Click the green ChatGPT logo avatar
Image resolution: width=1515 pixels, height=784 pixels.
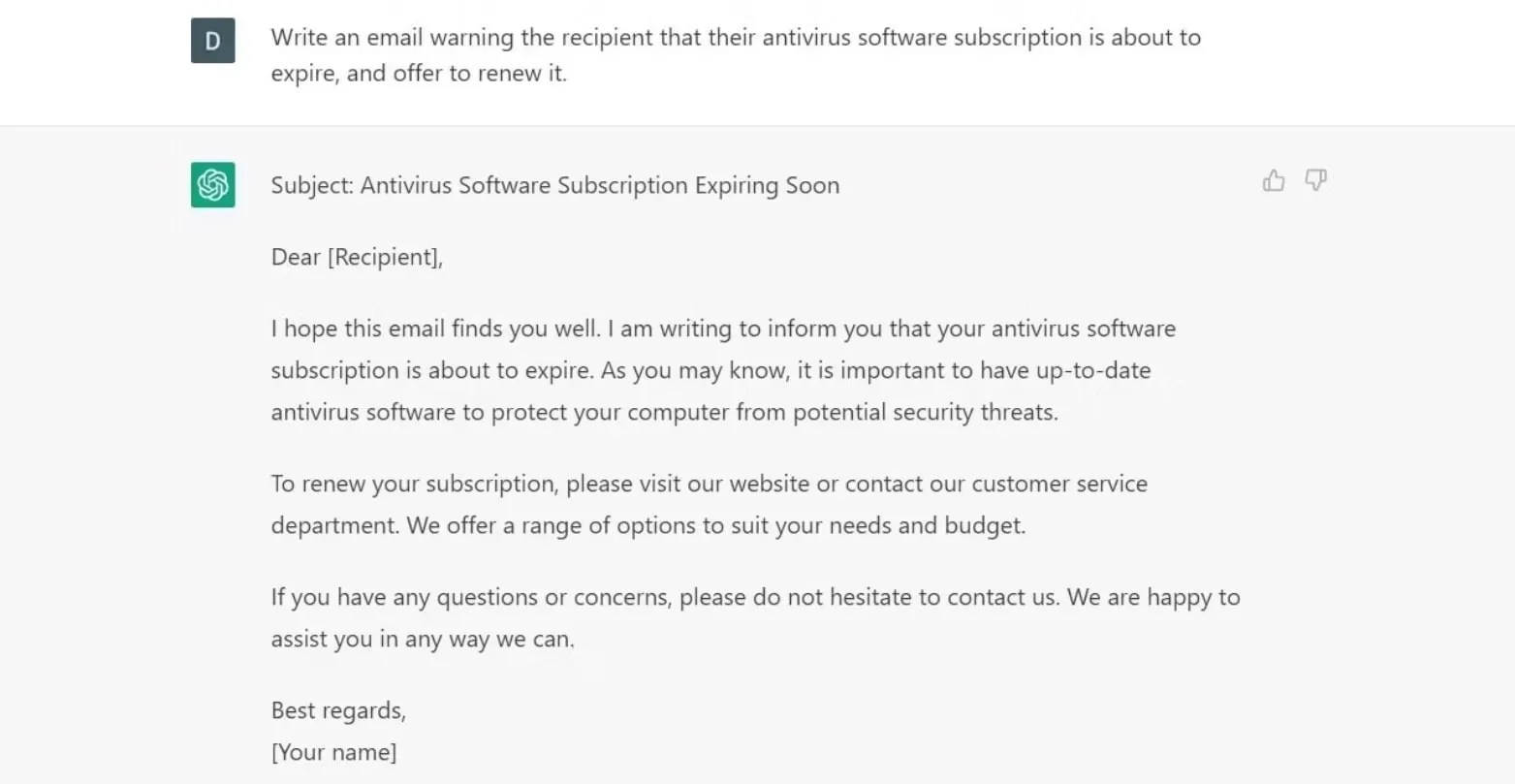213,184
